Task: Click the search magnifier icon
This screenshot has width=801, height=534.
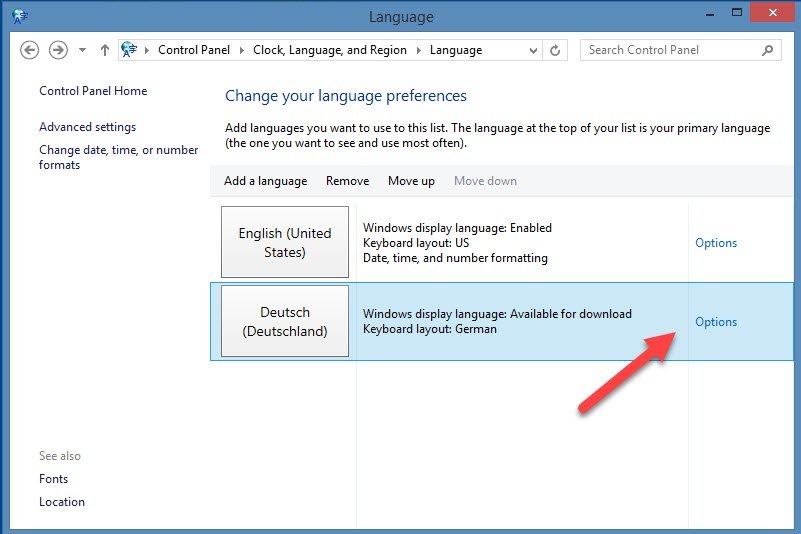Action: tap(767, 50)
